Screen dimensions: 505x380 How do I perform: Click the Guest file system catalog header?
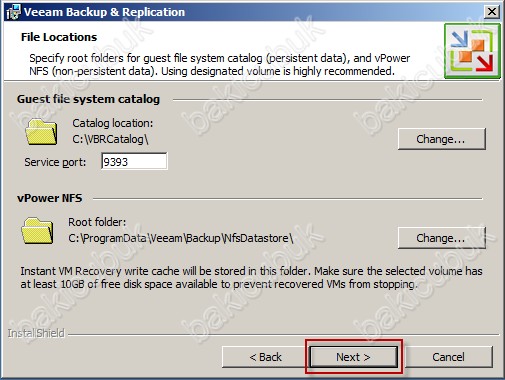coord(88,99)
